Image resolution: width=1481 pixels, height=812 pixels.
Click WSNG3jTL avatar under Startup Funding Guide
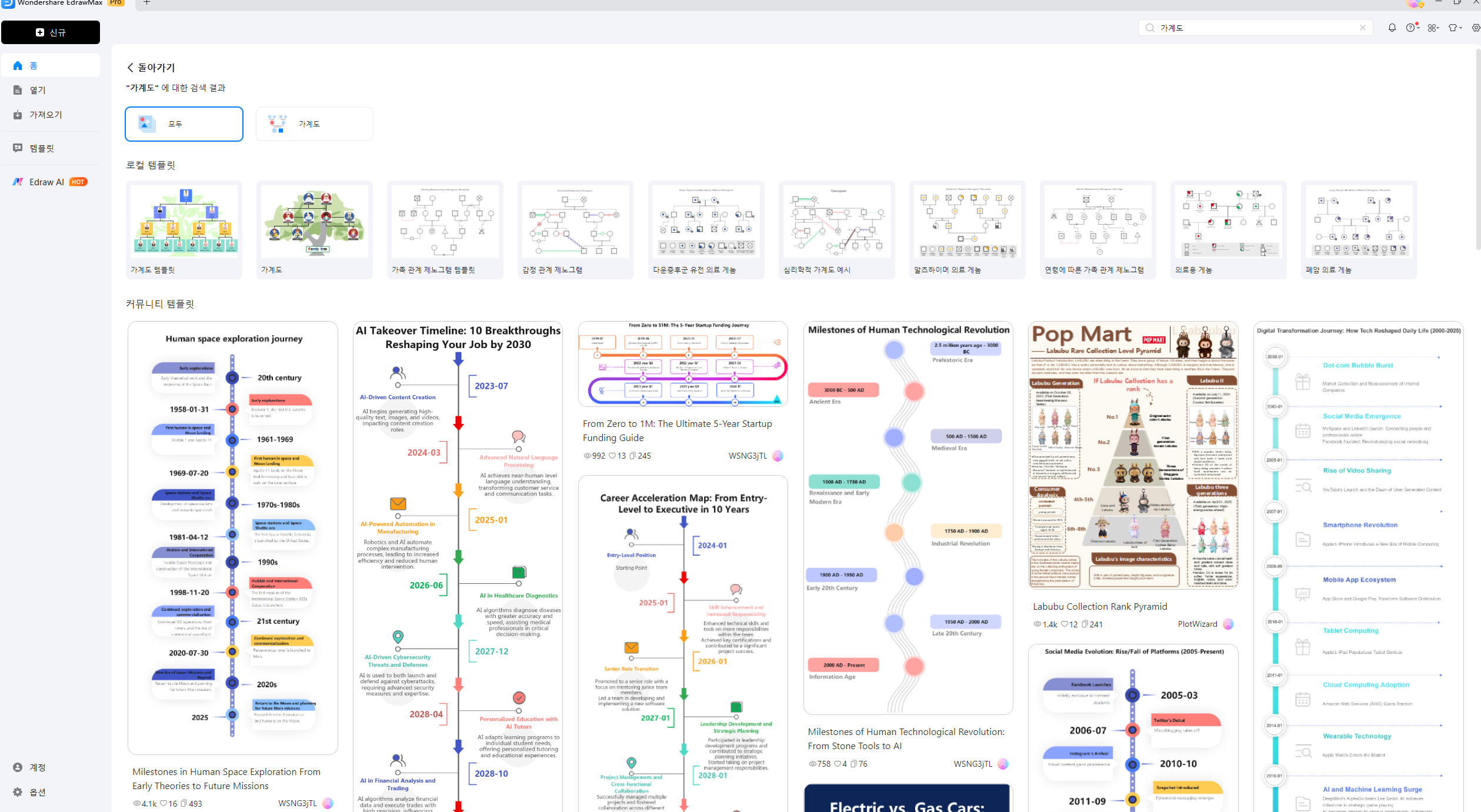778,456
